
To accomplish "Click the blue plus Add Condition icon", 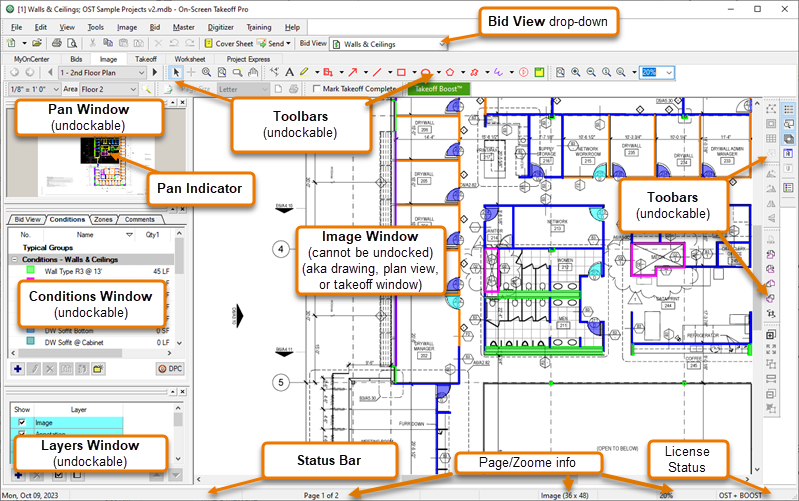I will coord(18,368).
